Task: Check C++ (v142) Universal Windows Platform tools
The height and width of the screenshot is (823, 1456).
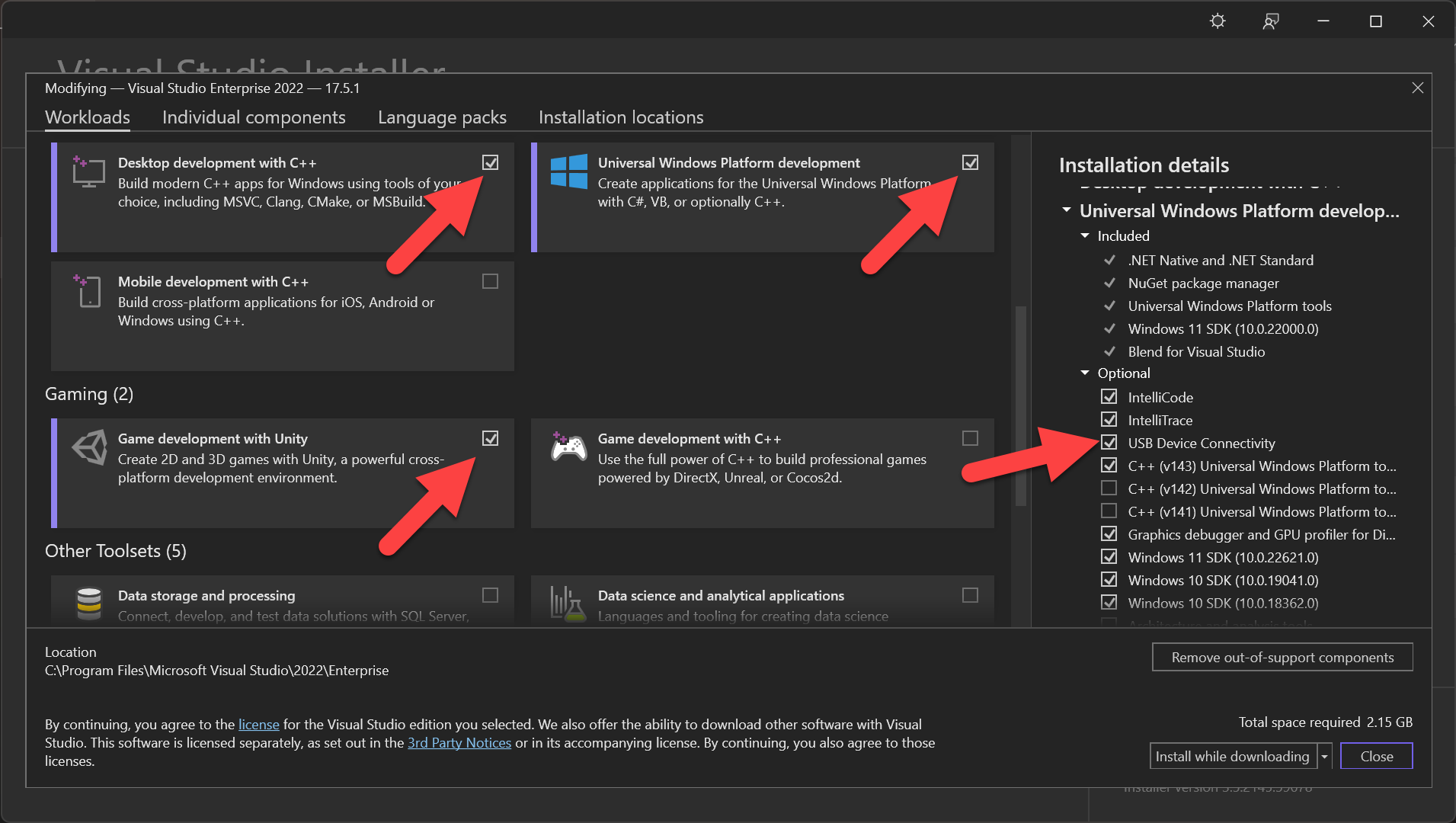Action: (x=1109, y=488)
